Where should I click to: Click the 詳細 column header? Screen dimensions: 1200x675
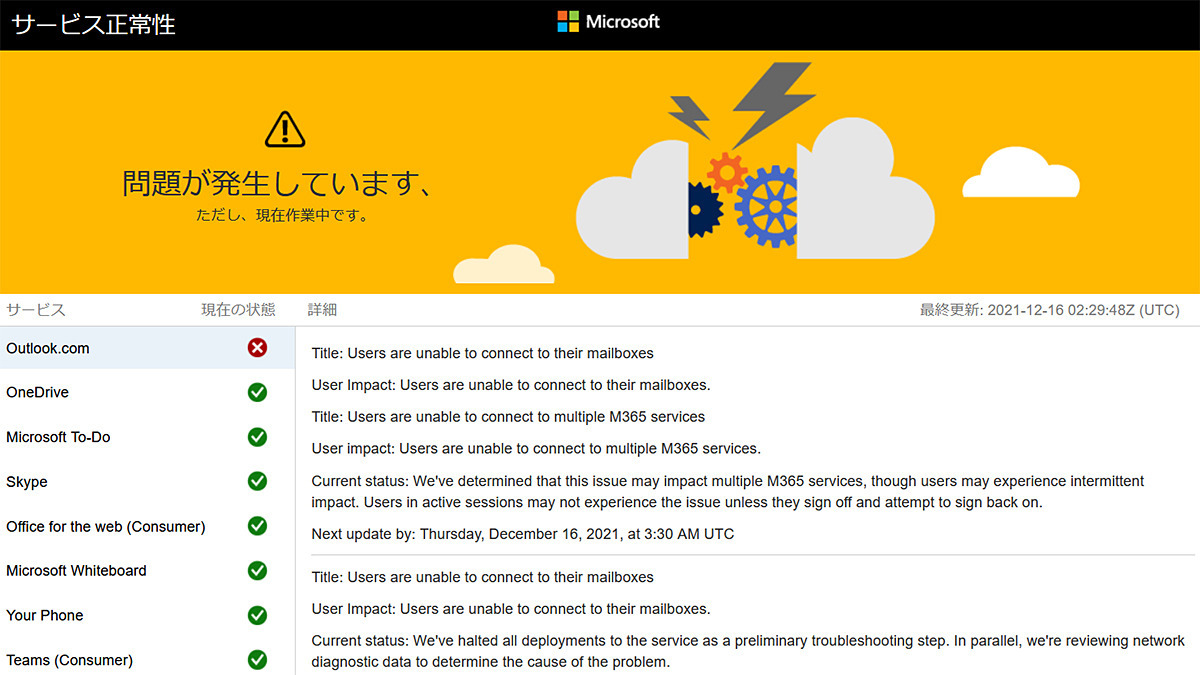[x=322, y=310]
